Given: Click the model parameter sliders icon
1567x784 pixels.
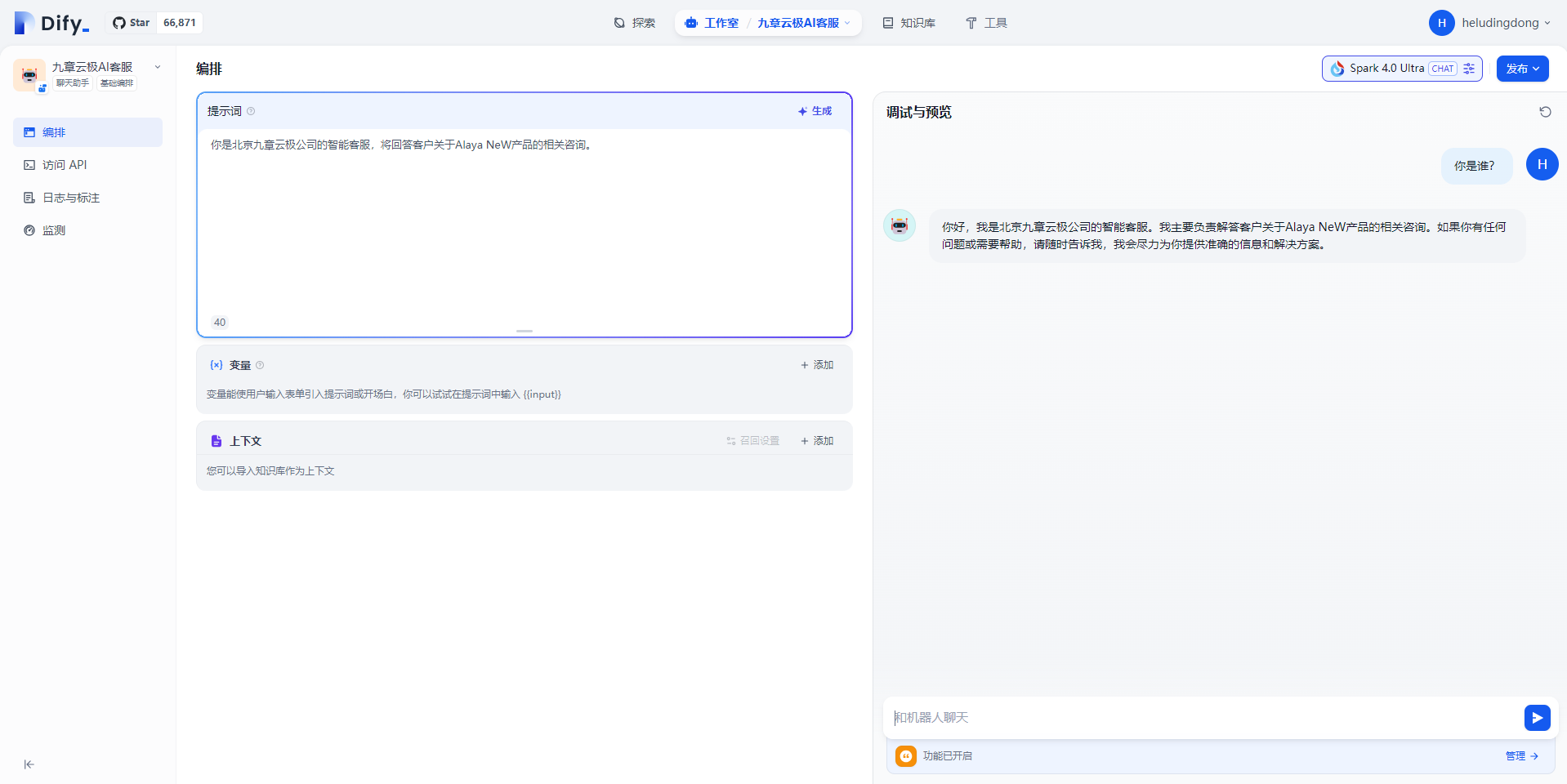Looking at the screenshot, I should (1469, 69).
